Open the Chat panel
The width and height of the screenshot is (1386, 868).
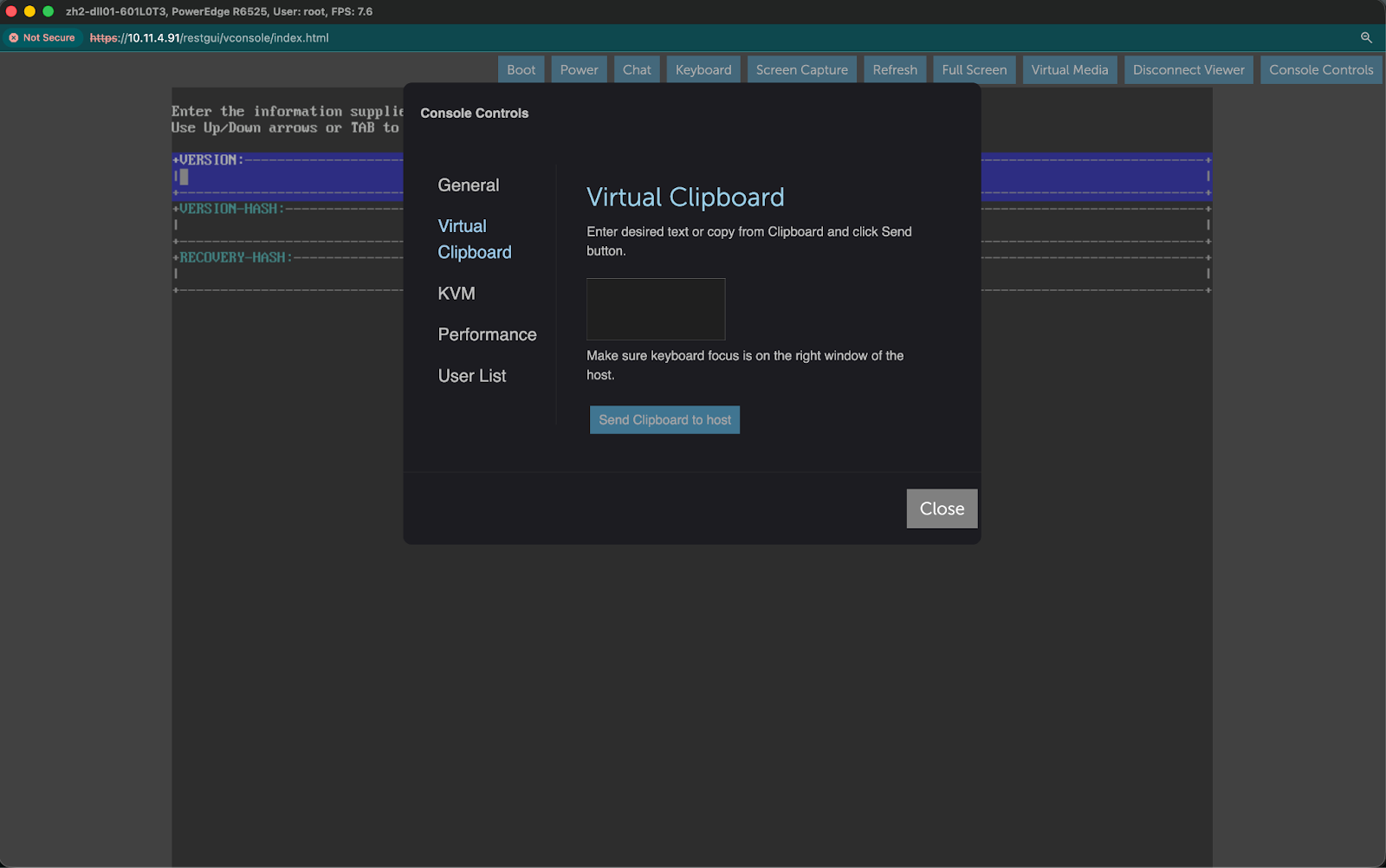coord(637,69)
